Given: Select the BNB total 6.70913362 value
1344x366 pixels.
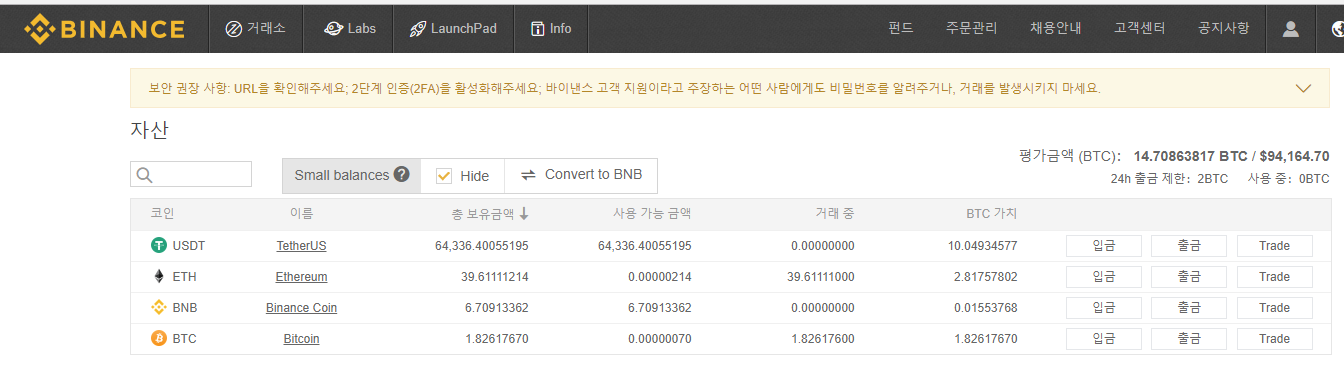Looking at the screenshot, I should pyautogui.click(x=497, y=308).
